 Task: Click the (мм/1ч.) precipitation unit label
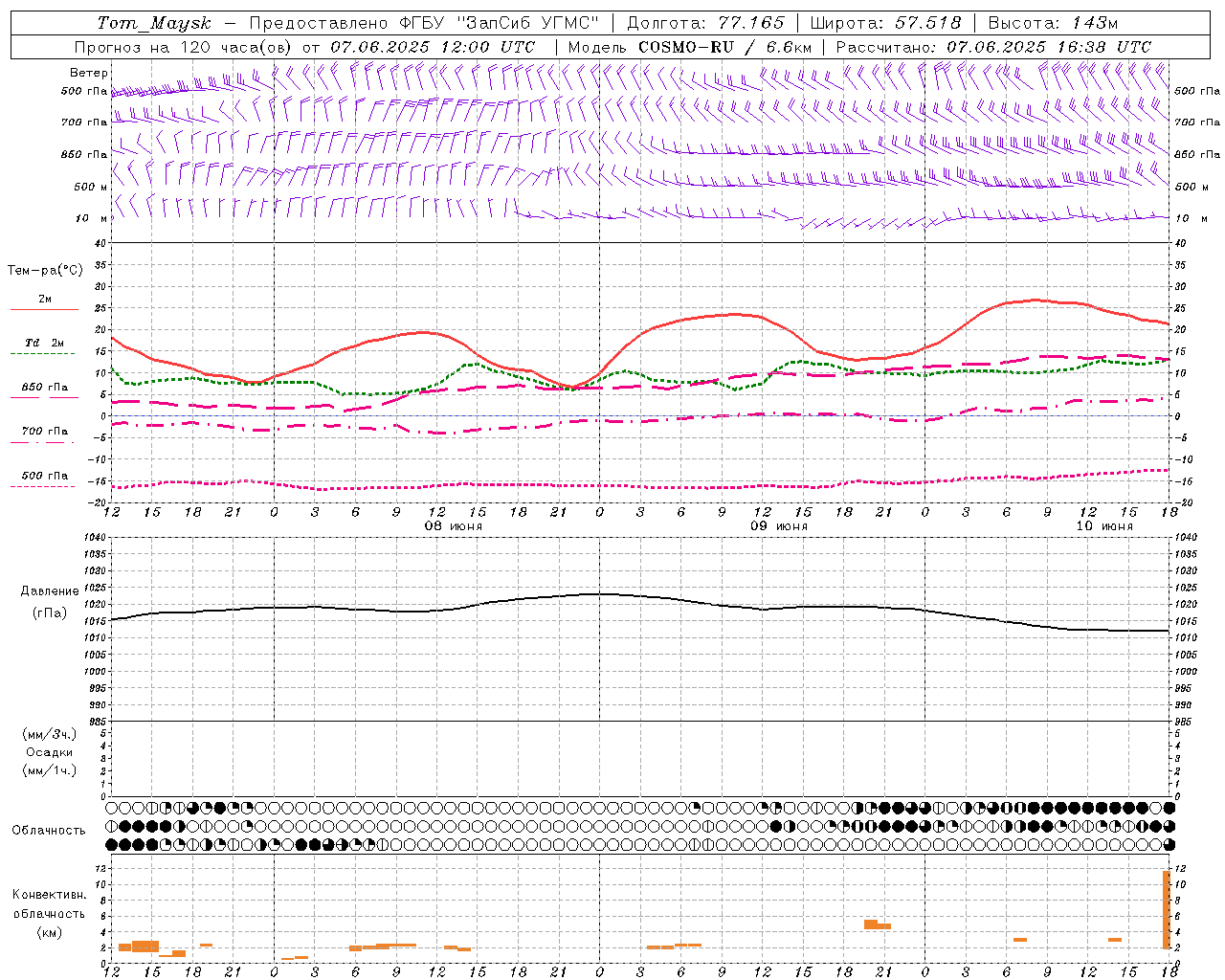50,770
